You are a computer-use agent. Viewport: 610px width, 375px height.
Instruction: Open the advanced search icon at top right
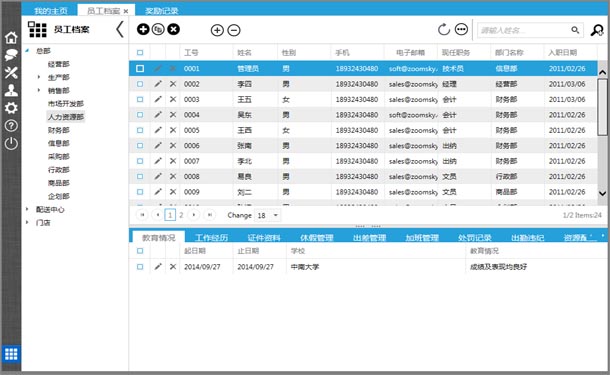(597, 30)
